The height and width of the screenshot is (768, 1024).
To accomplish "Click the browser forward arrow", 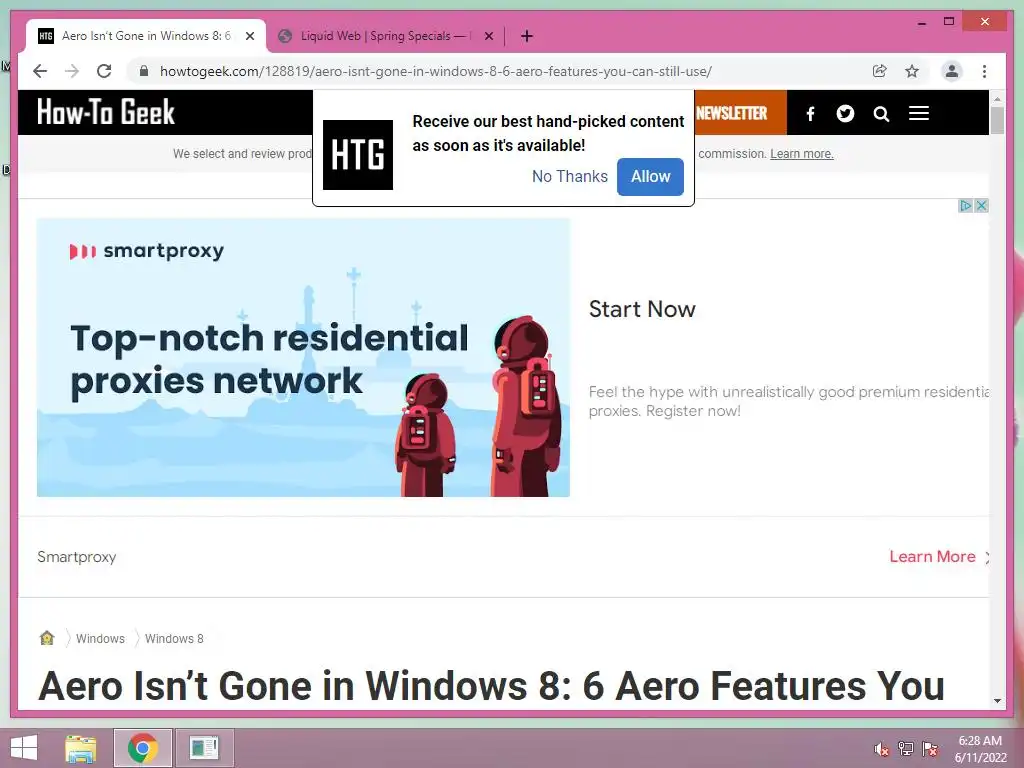I will point(72,71).
